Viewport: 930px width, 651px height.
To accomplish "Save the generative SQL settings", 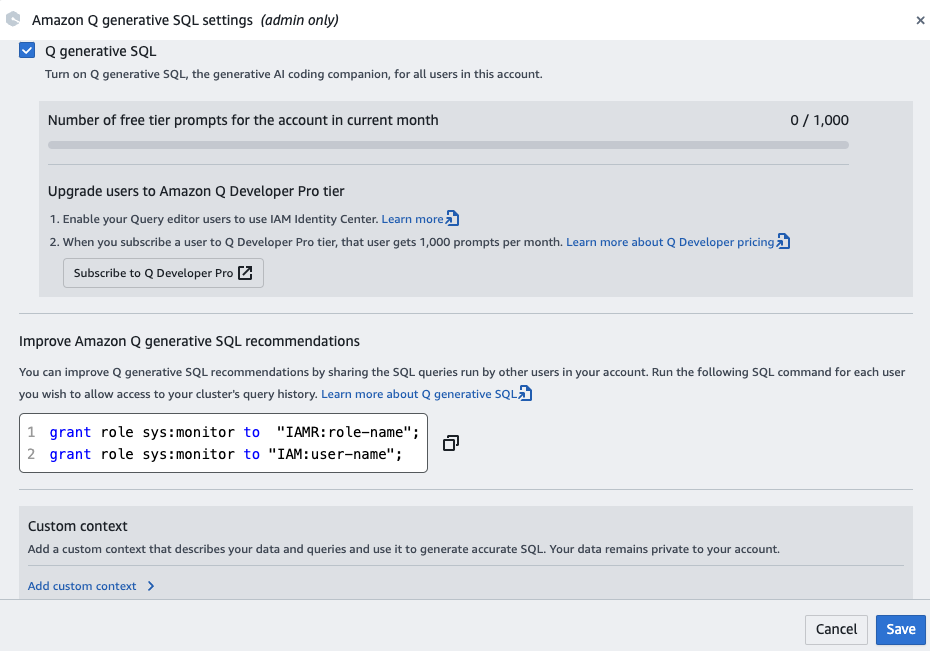I will (x=900, y=629).
